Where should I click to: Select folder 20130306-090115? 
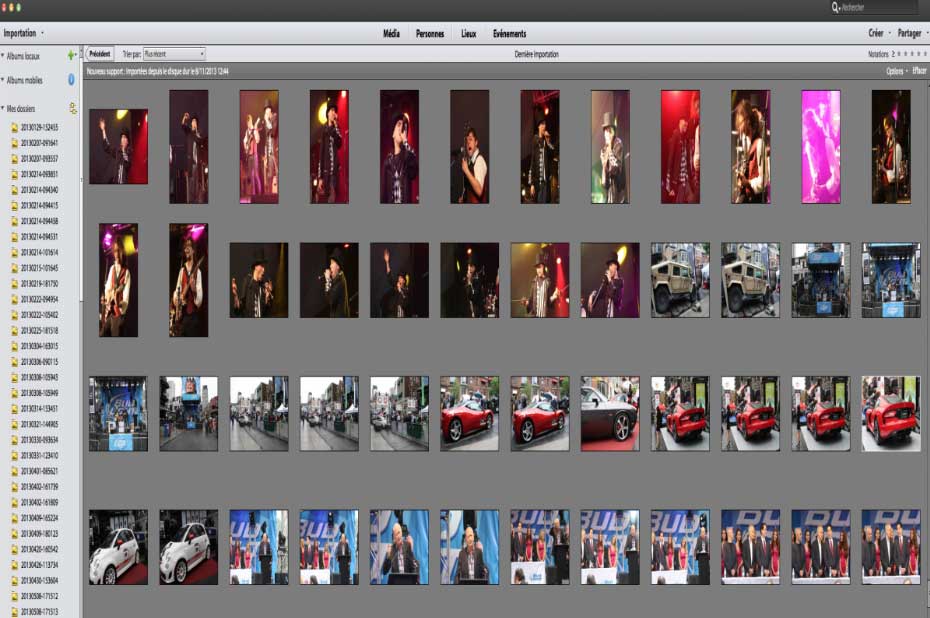39,362
